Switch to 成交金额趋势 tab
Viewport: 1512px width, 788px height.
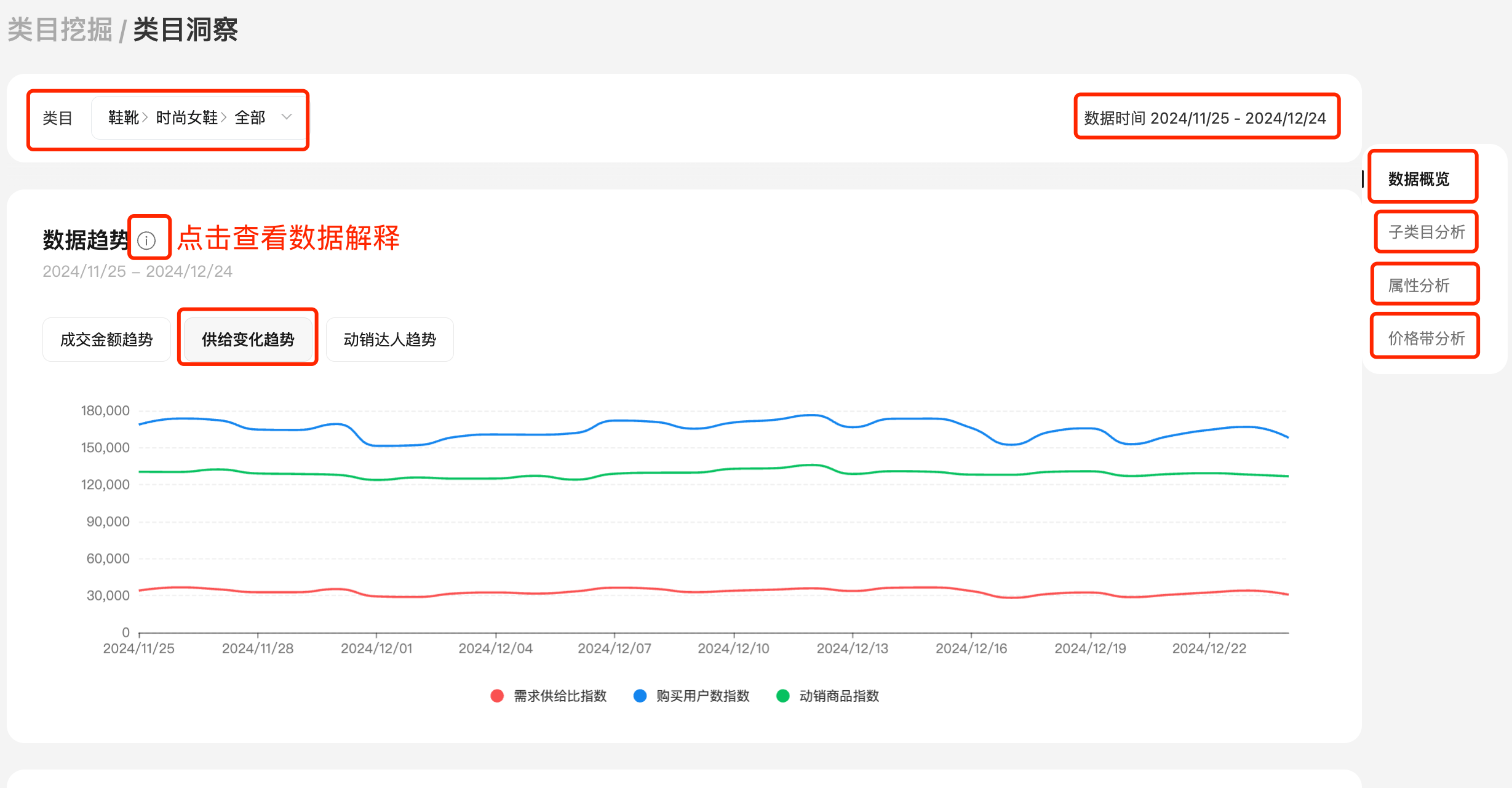pos(106,340)
